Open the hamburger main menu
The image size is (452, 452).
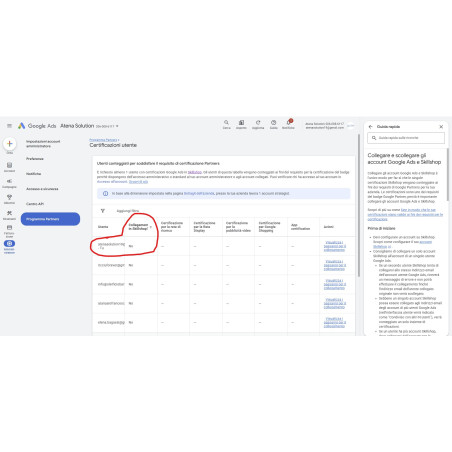click(x=9, y=126)
